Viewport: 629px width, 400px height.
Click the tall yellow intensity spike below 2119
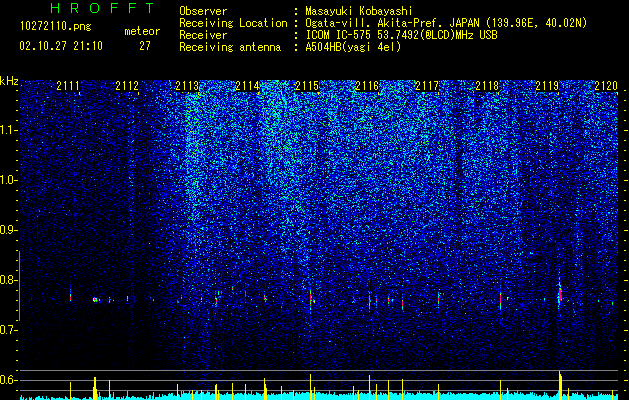point(560,385)
